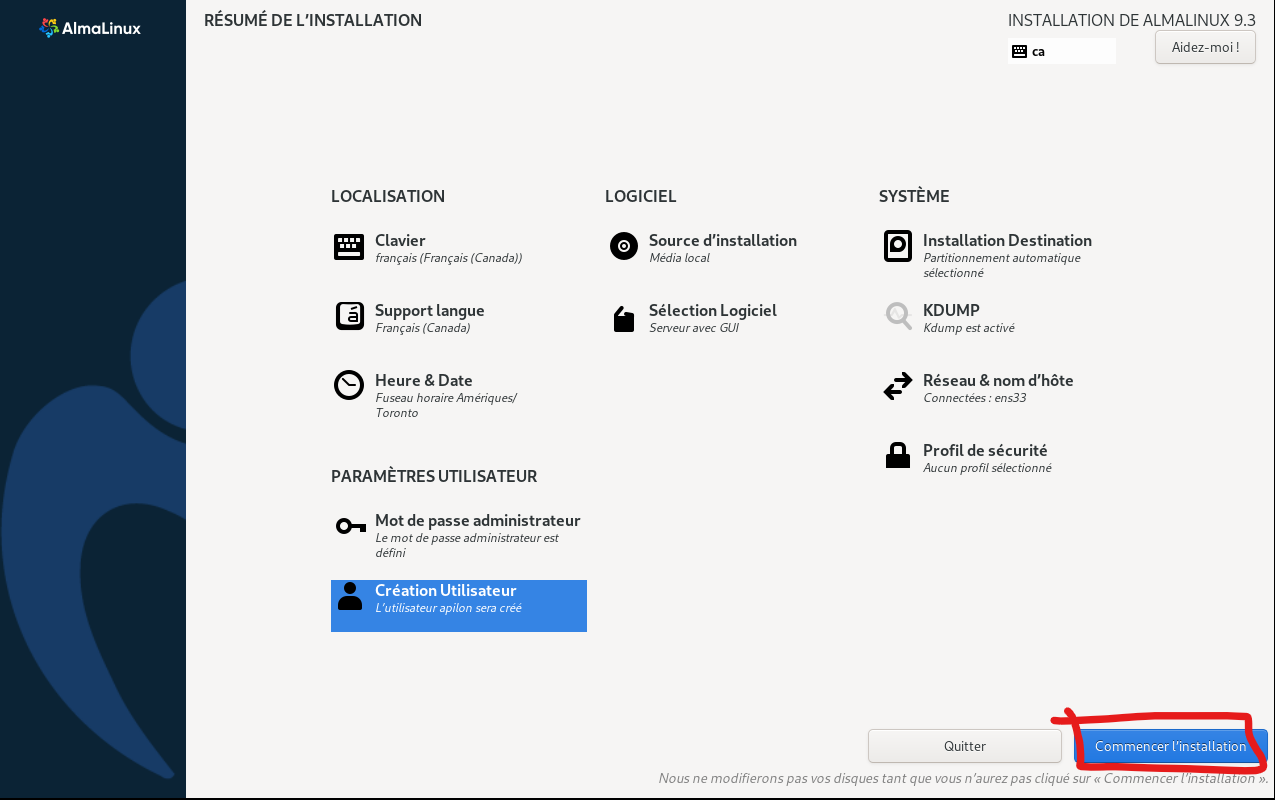Click the arrows icon for Réseau & nom d'hôte
Screen dimensions: 1275x800
[897, 386]
